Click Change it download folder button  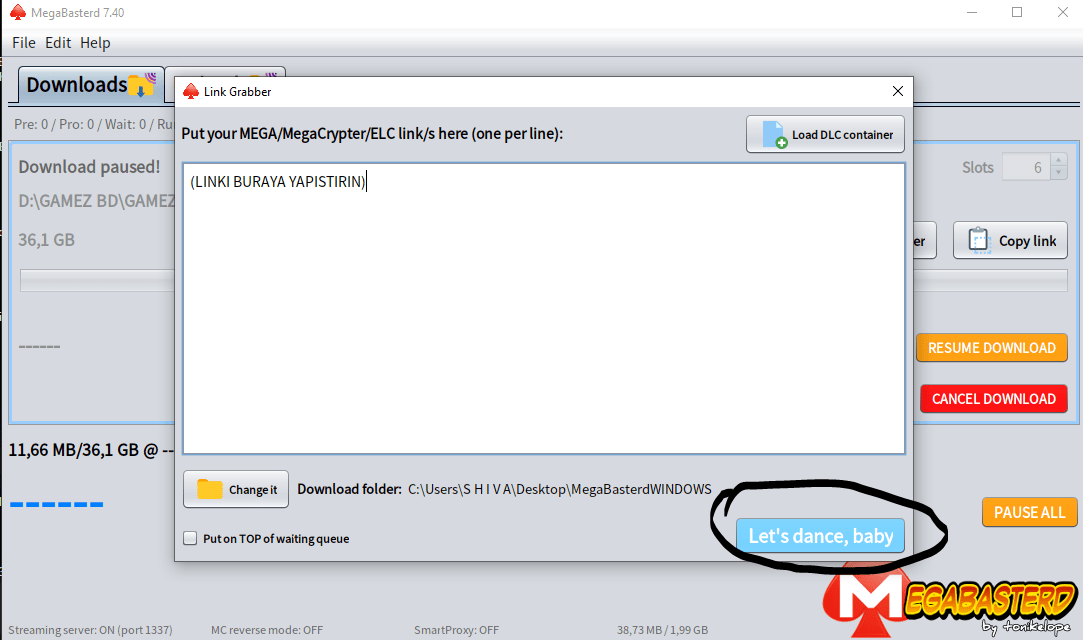(x=236, y=489)
